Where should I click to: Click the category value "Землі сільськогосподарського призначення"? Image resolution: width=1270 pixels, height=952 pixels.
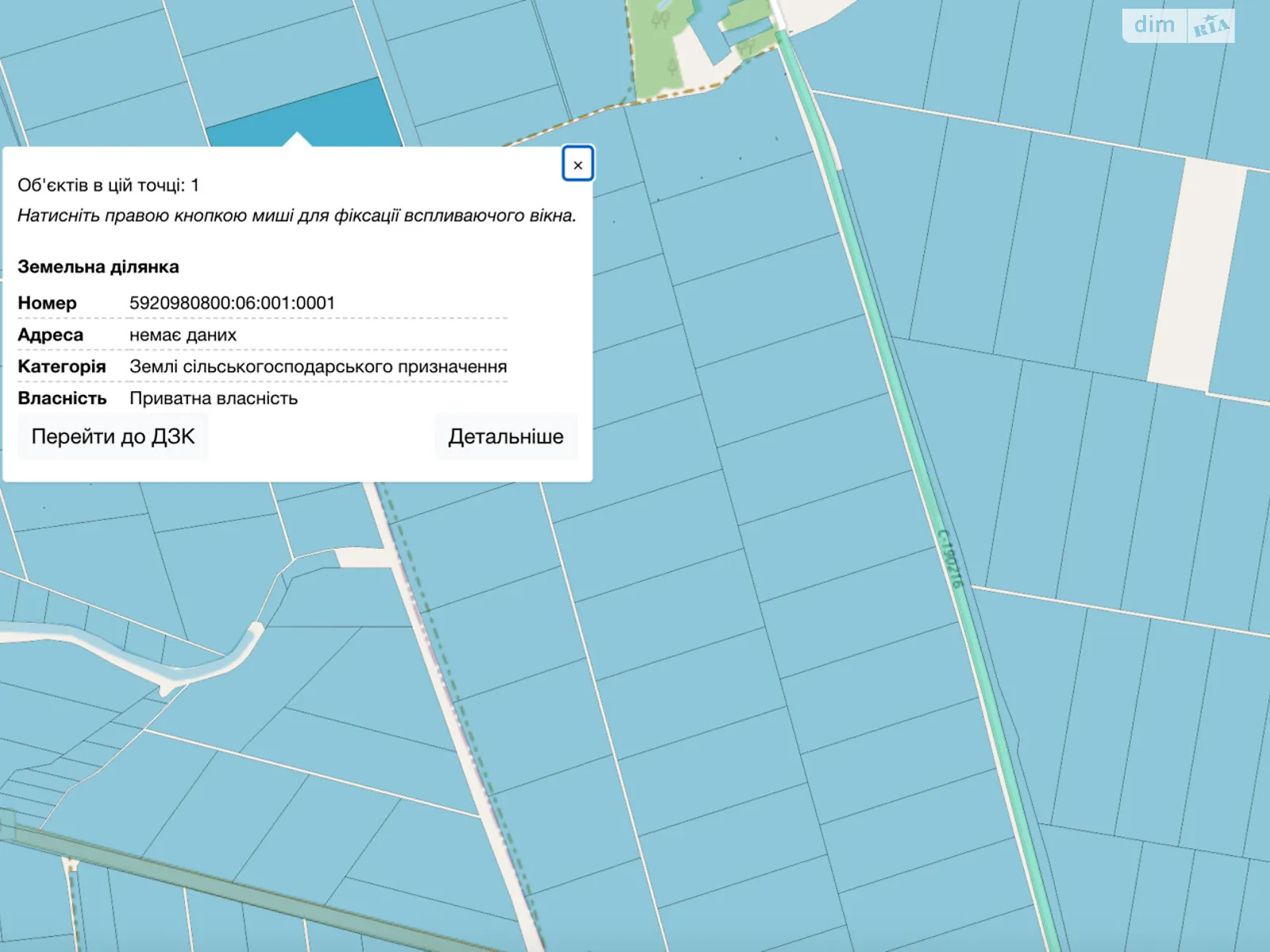coord(317,367)
